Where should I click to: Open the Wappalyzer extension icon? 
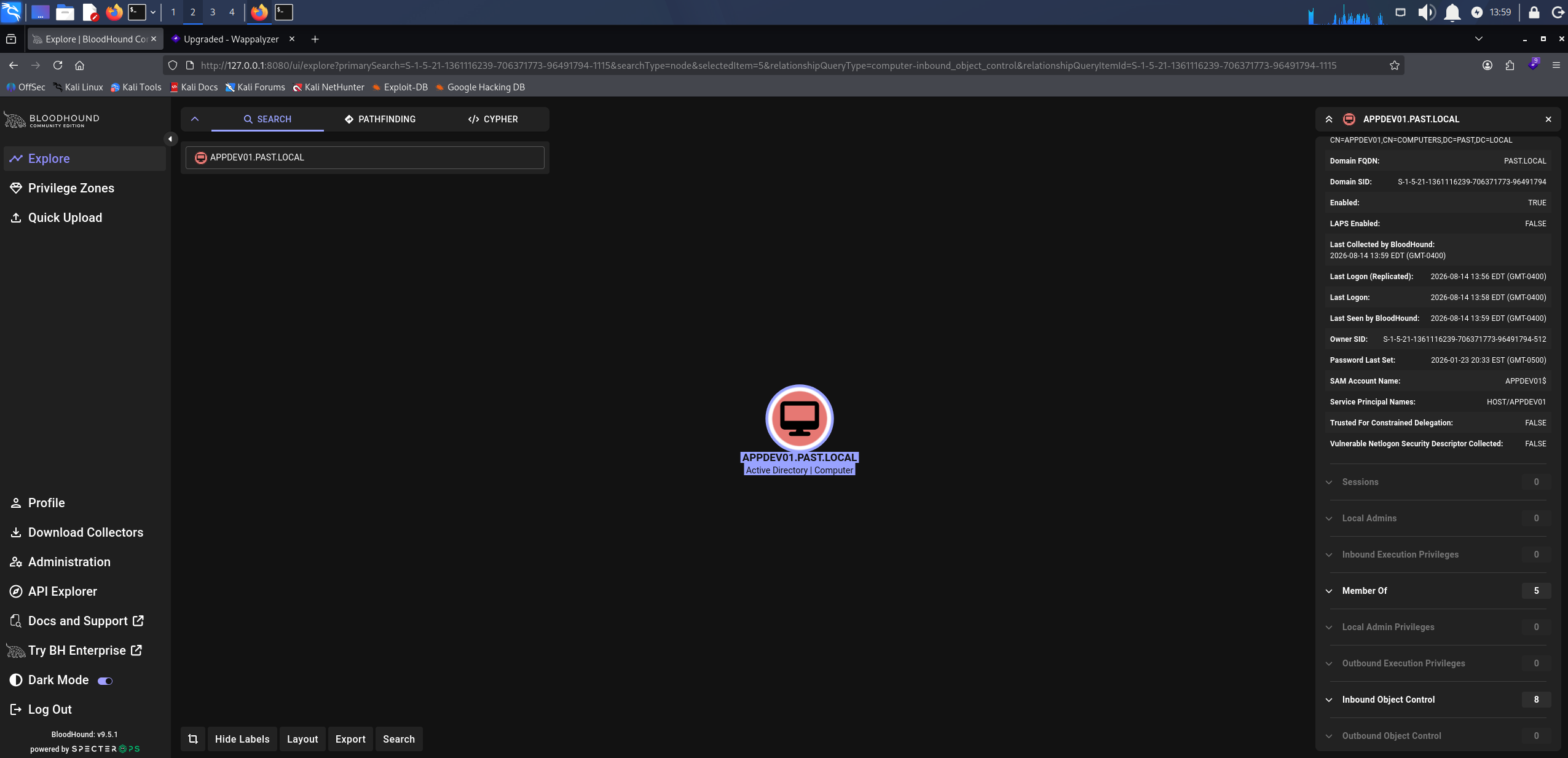tap(1534, 65)
